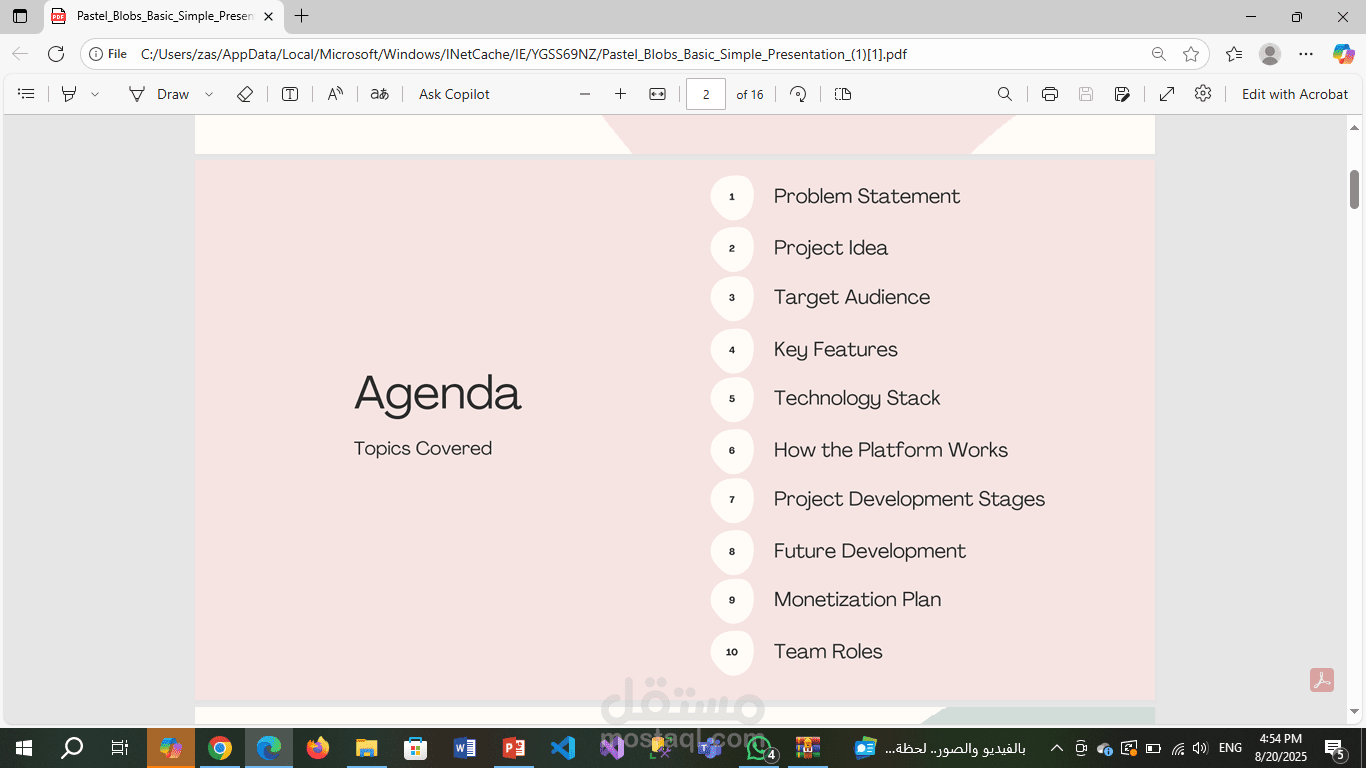Open Draw pen options dropdown arrow
The width and height of the screenshot is (1366, 768).
209,94
